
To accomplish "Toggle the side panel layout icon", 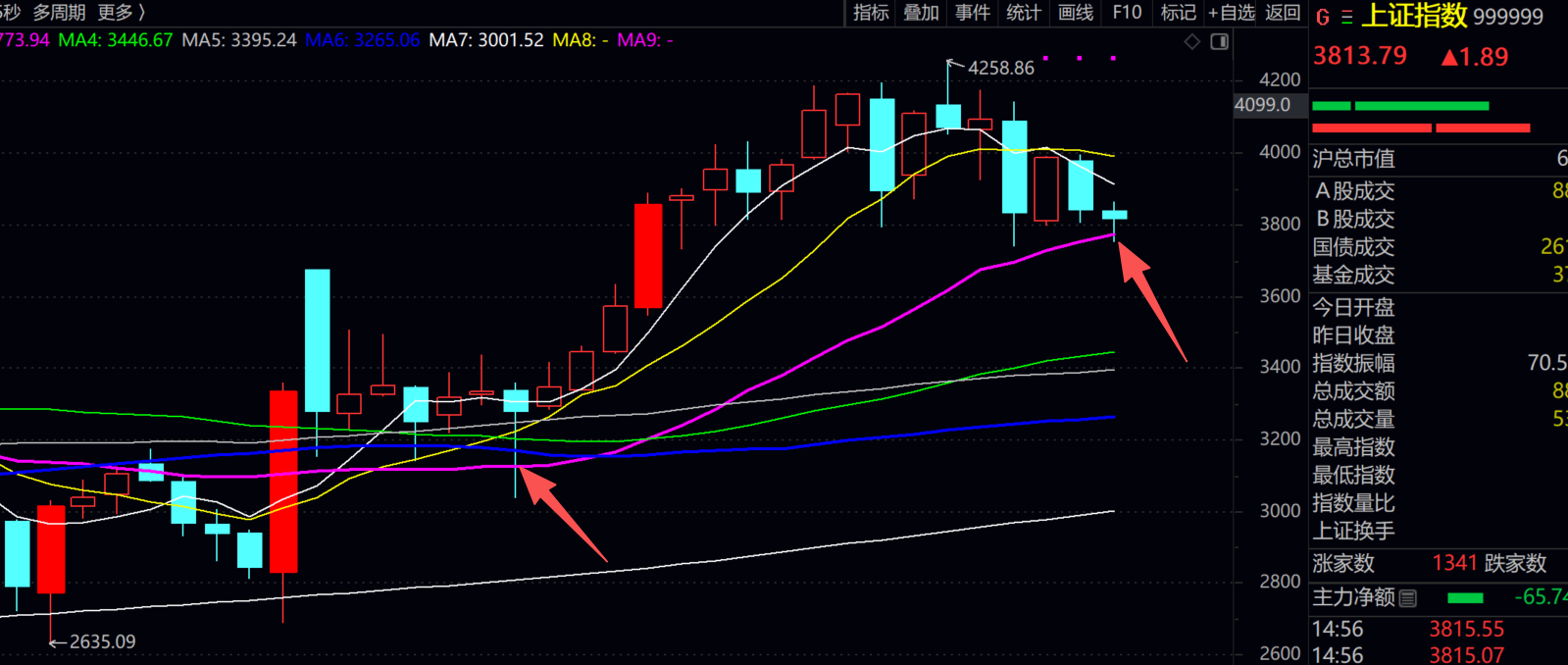I will [1220, 41].
